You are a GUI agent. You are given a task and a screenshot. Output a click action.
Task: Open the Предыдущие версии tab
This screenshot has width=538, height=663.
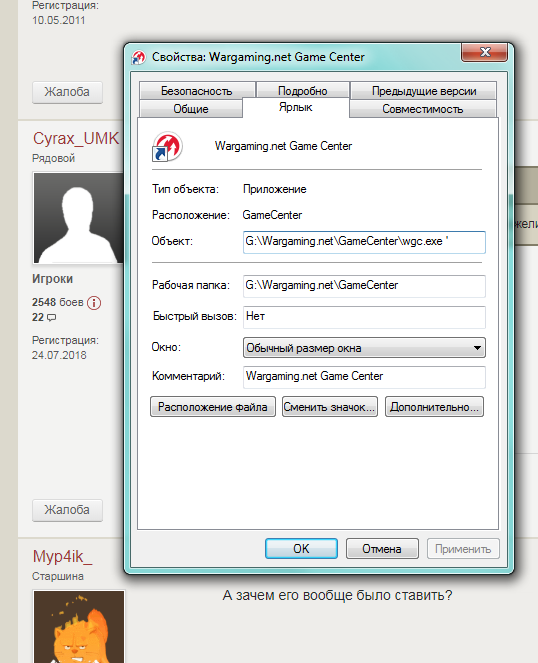424,90
